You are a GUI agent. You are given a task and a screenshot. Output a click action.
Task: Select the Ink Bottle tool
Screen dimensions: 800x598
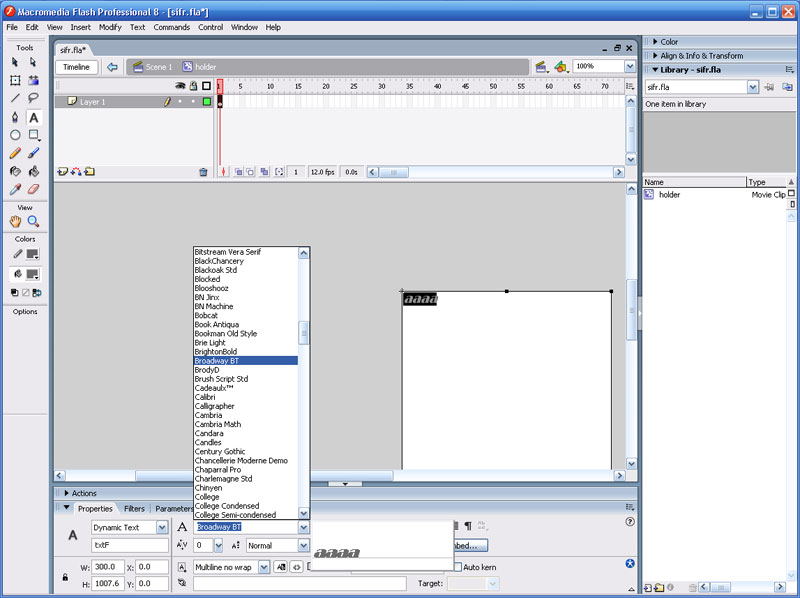[x=15, y=171]
